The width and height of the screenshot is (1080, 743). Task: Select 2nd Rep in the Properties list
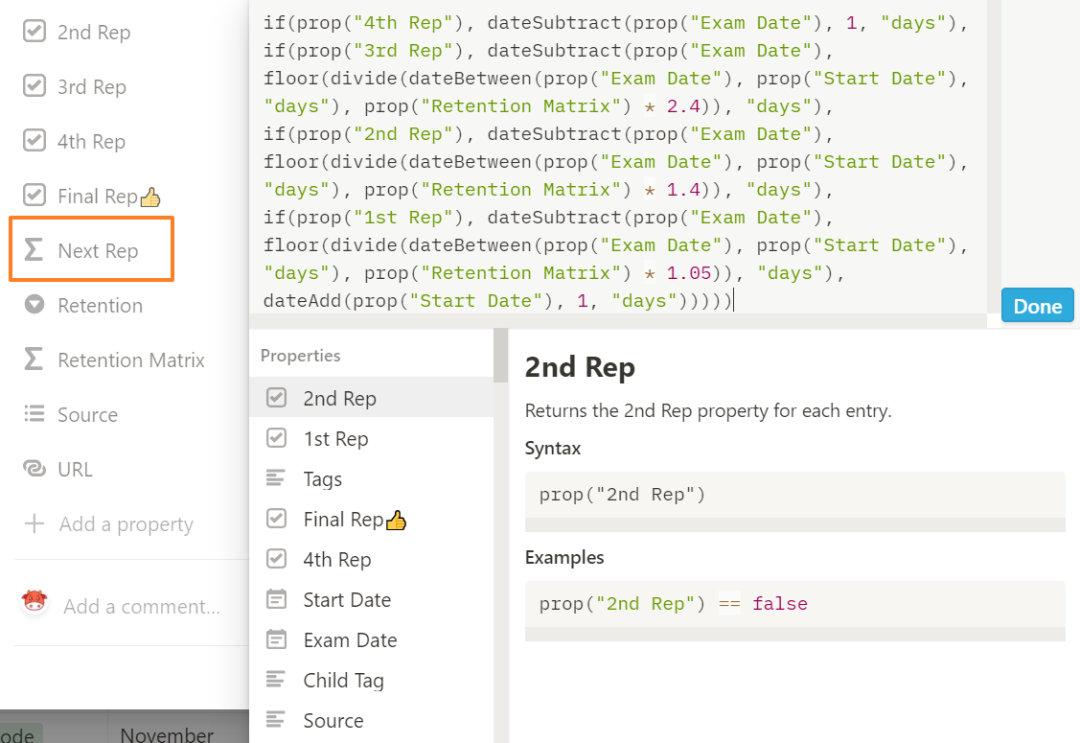click(x=339, y=398)
